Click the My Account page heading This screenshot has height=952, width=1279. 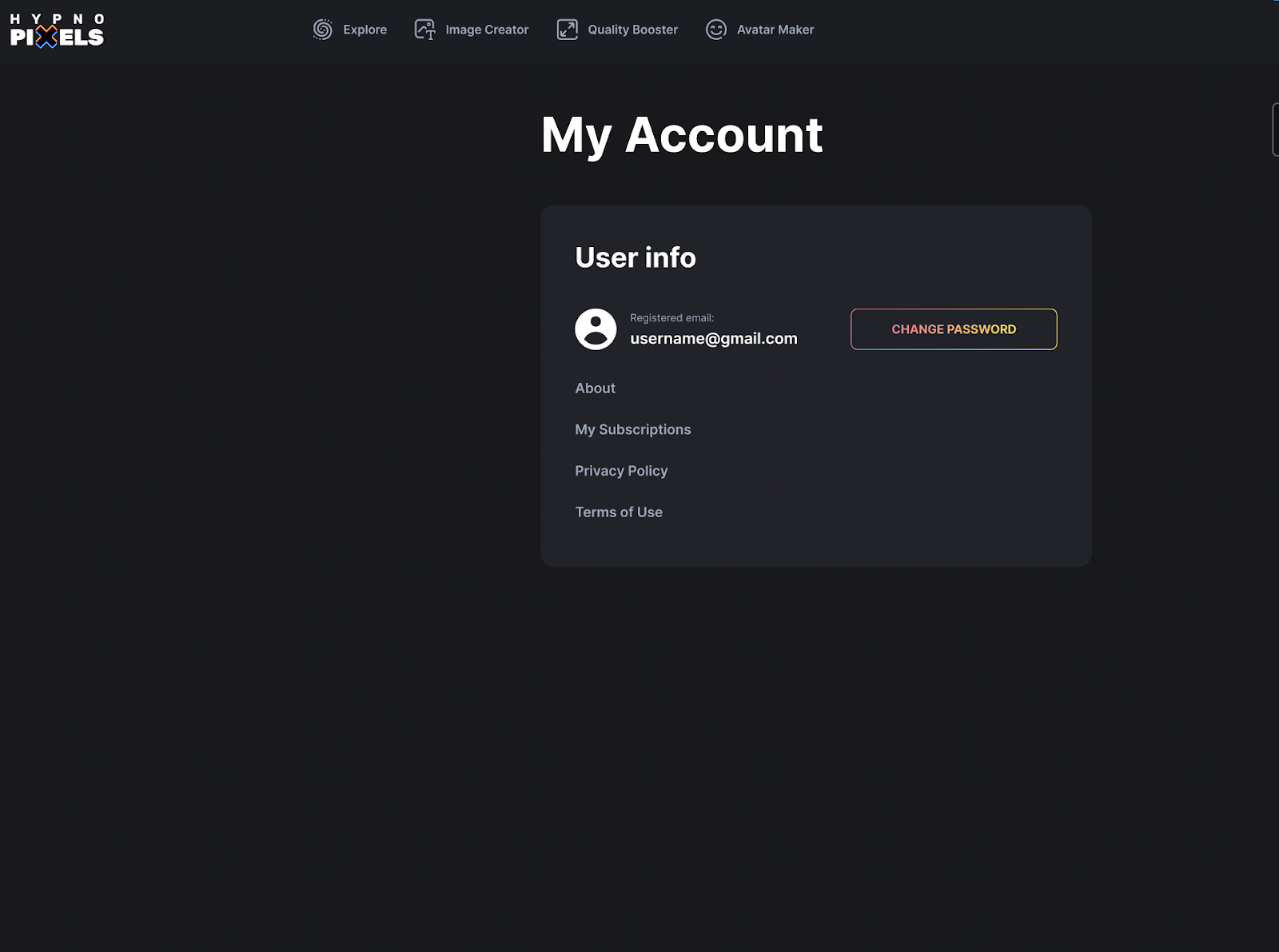[681, 135]
